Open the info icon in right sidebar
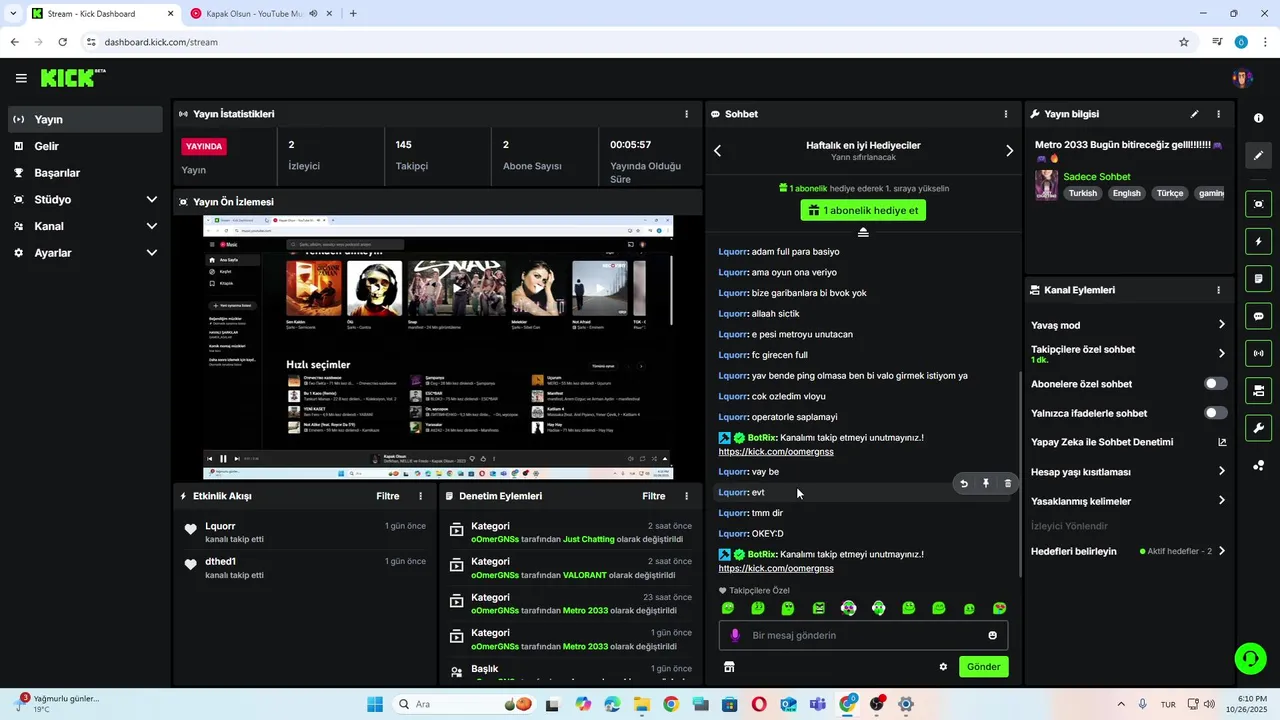 [1258, 118]
